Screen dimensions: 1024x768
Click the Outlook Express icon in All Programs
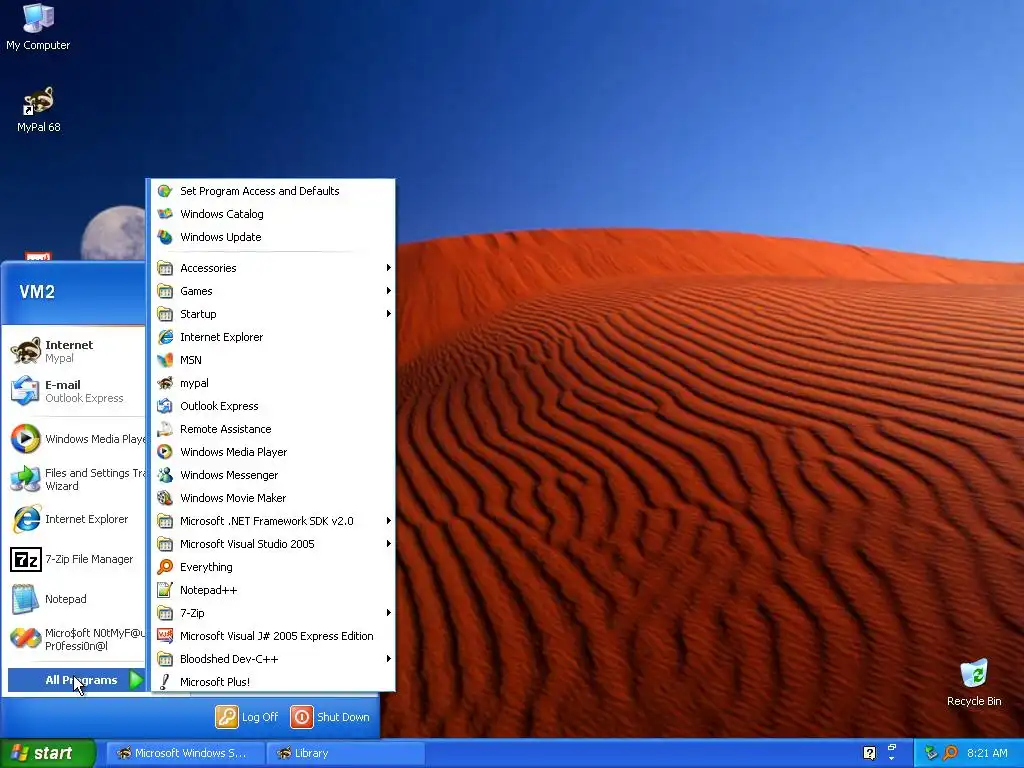click(165, 406)
